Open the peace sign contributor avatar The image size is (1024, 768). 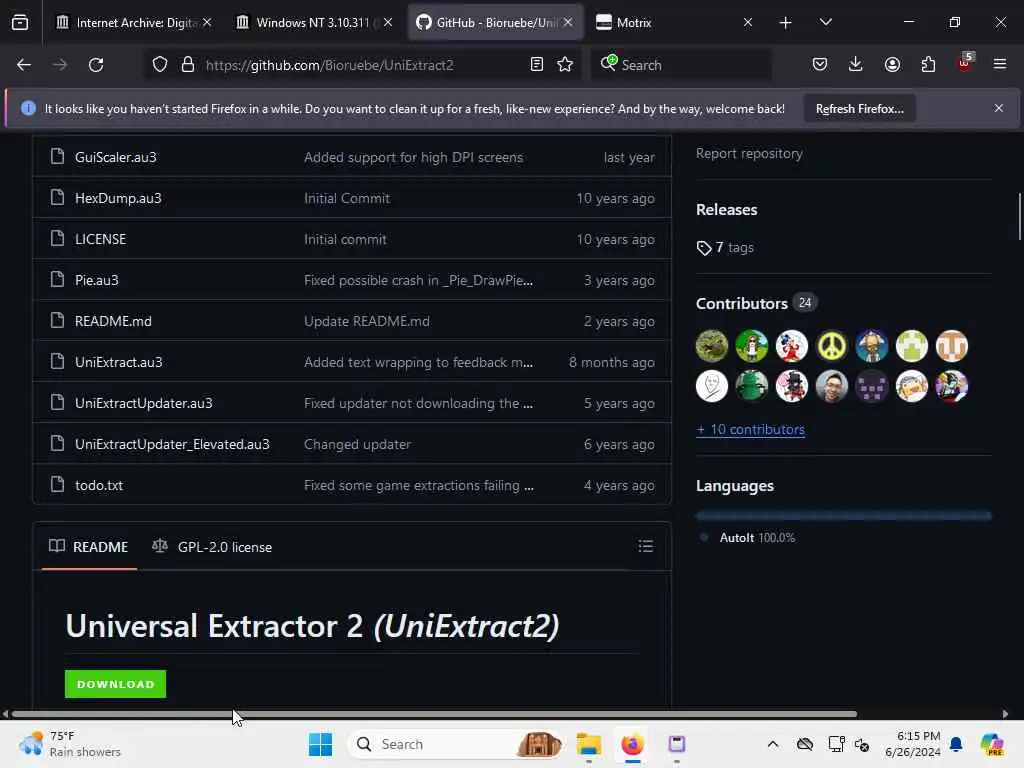[x=831, y=346]
